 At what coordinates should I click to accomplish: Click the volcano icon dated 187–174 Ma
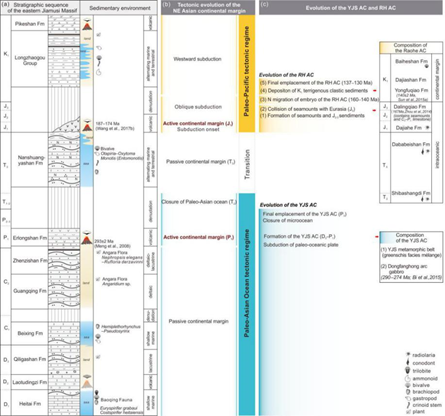[x=87, y=125]
